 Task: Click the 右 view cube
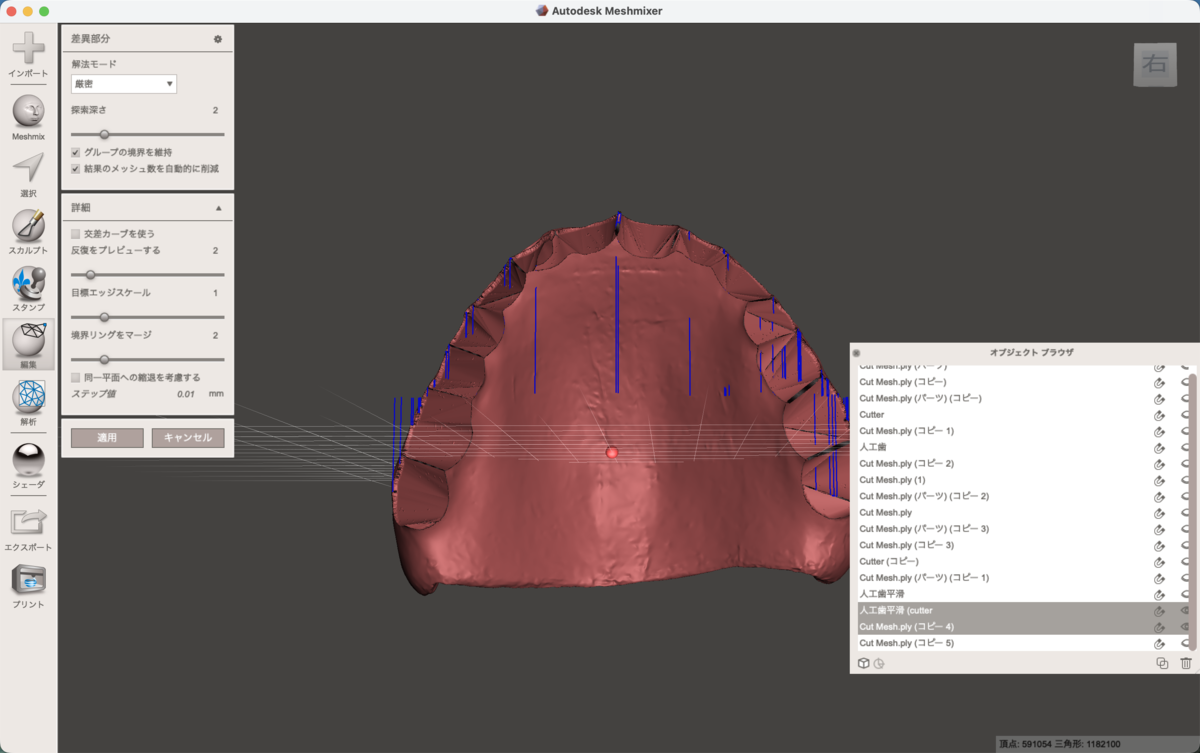pyautogui.click(x=1155, y=64)
